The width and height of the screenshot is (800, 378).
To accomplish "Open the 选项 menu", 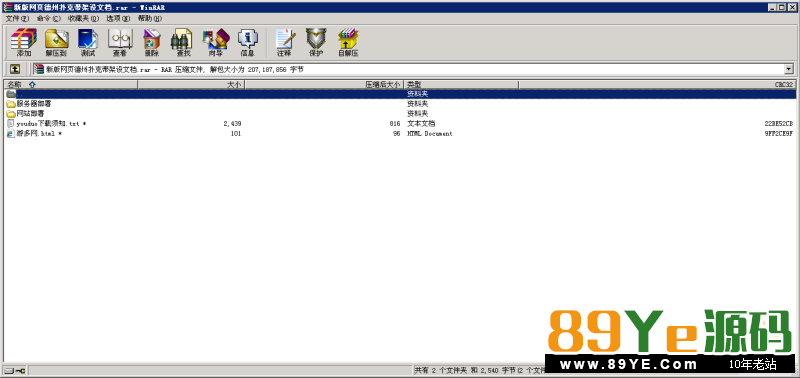I will [118, 18].
